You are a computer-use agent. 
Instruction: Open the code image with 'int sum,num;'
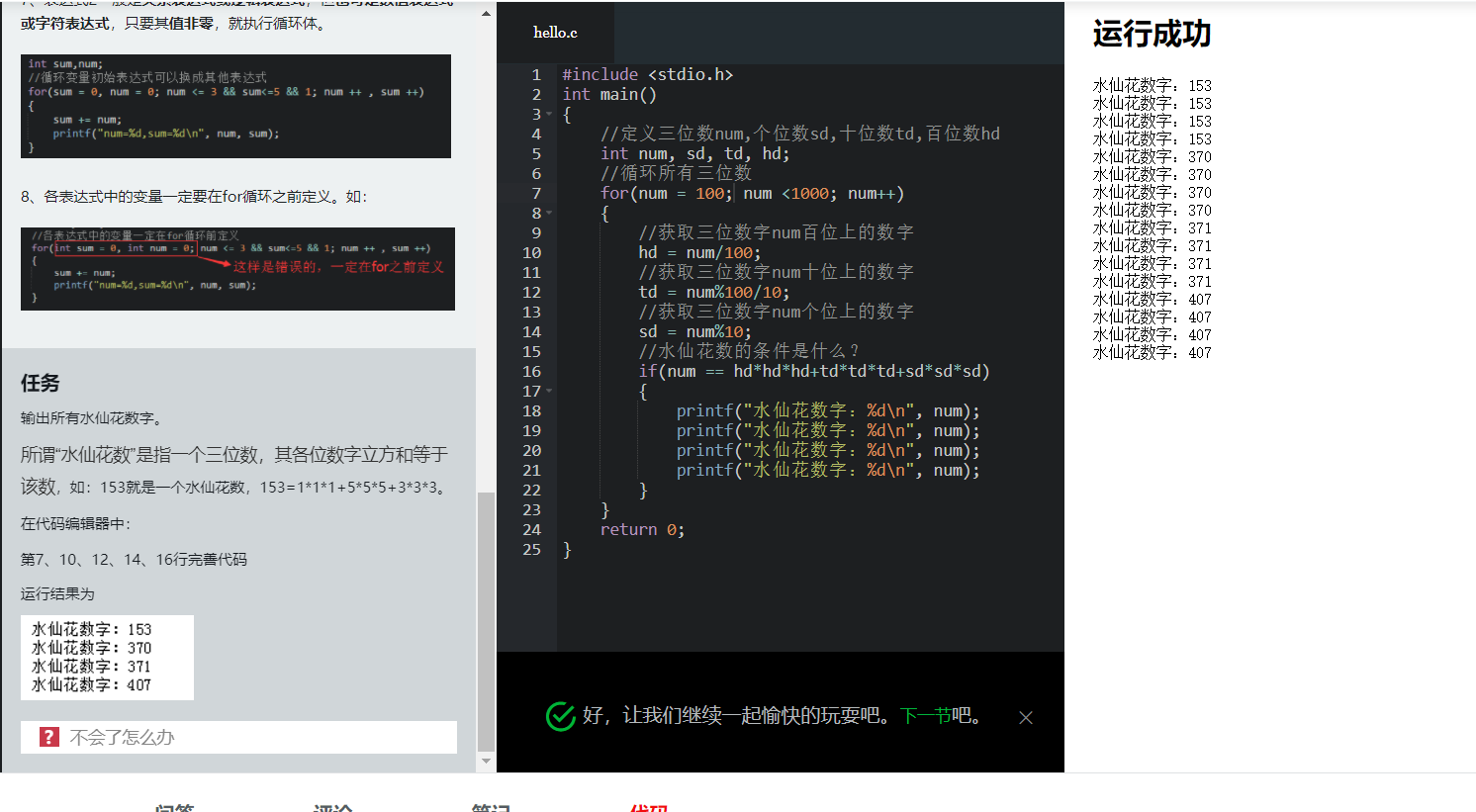click(235, 106)
